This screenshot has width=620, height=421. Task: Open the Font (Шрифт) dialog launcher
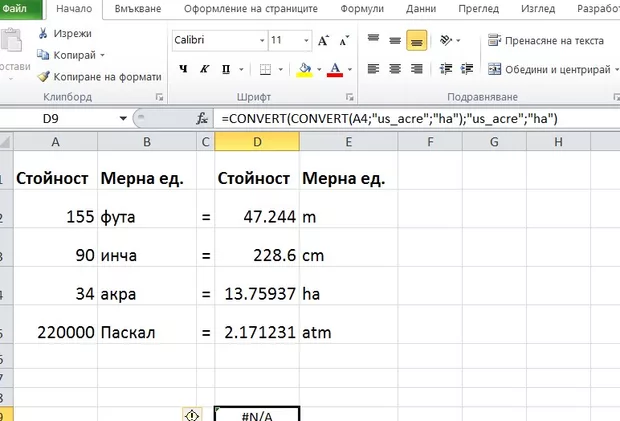(x=350, y=97)
